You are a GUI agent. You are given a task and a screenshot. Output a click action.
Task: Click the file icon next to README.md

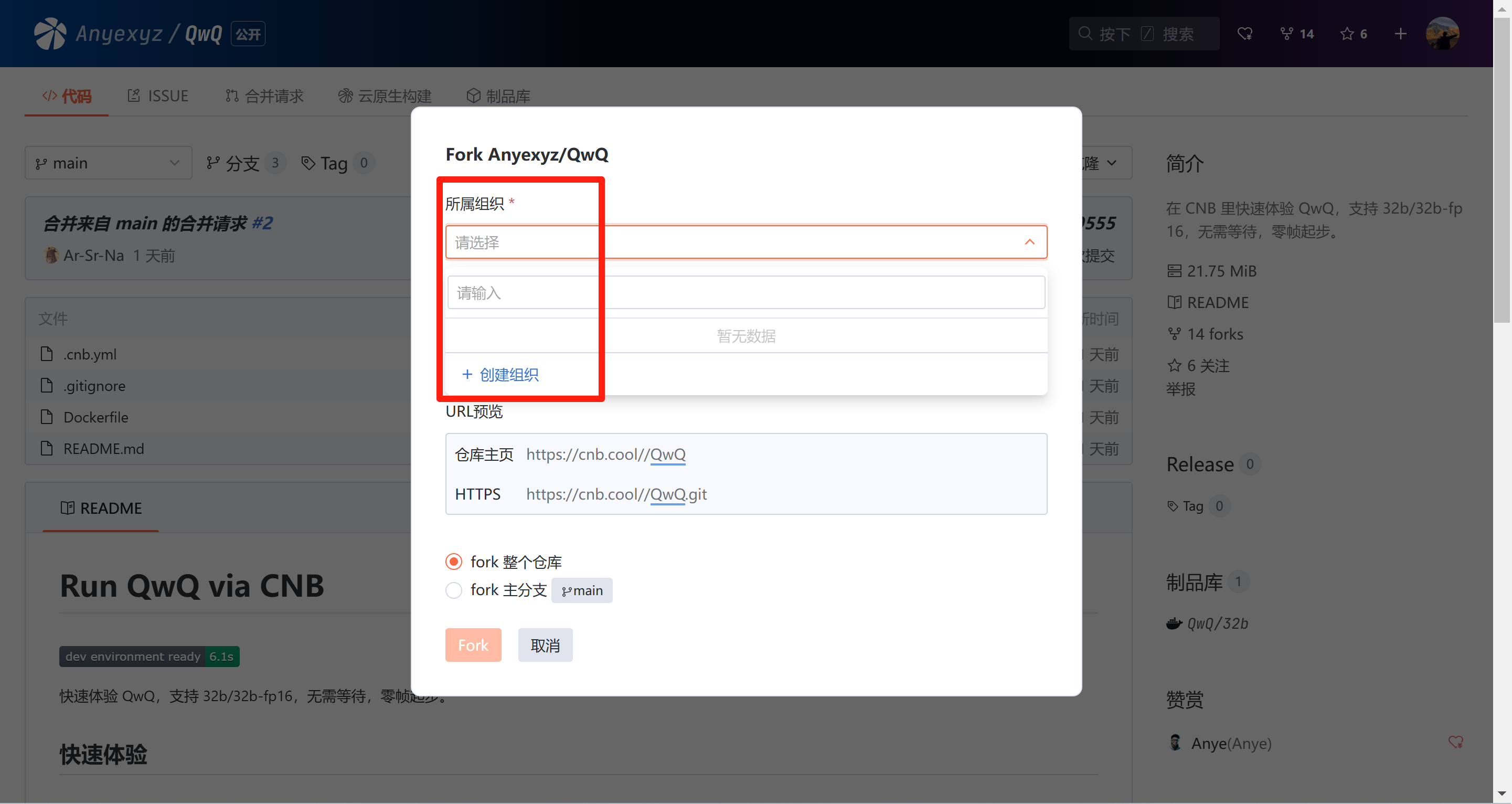coord(47,448)
